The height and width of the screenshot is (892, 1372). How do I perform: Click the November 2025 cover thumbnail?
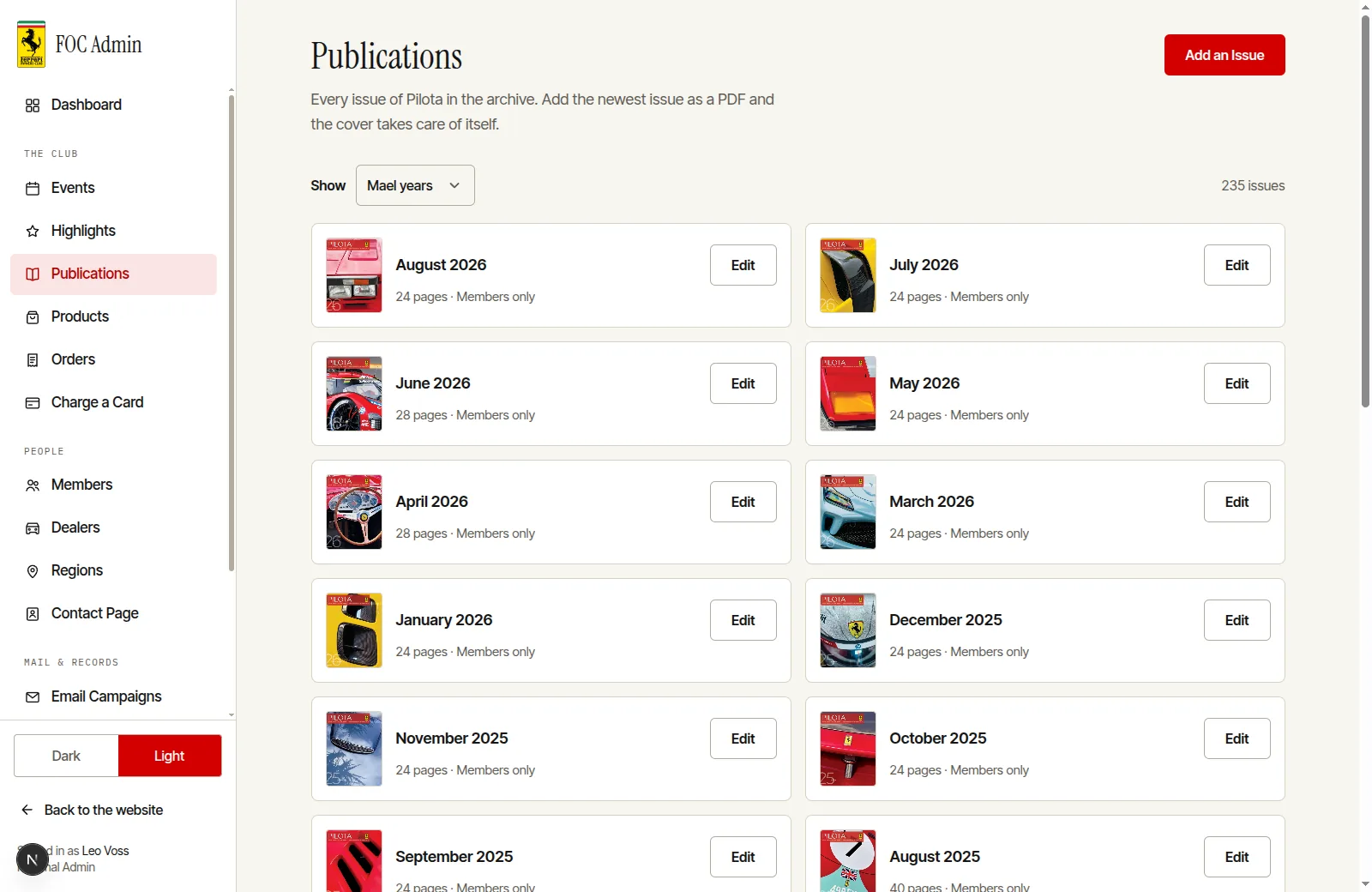(x=354, y=749)
